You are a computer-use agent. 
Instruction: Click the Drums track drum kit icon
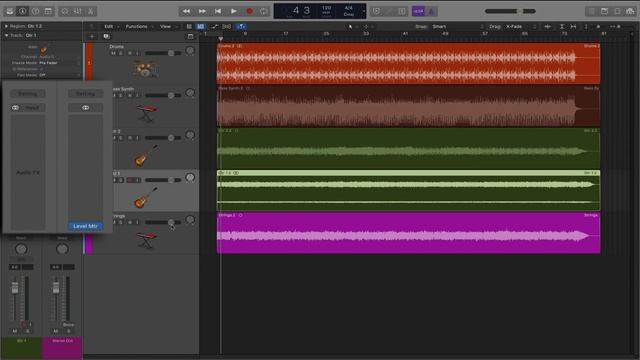[145, 69]
